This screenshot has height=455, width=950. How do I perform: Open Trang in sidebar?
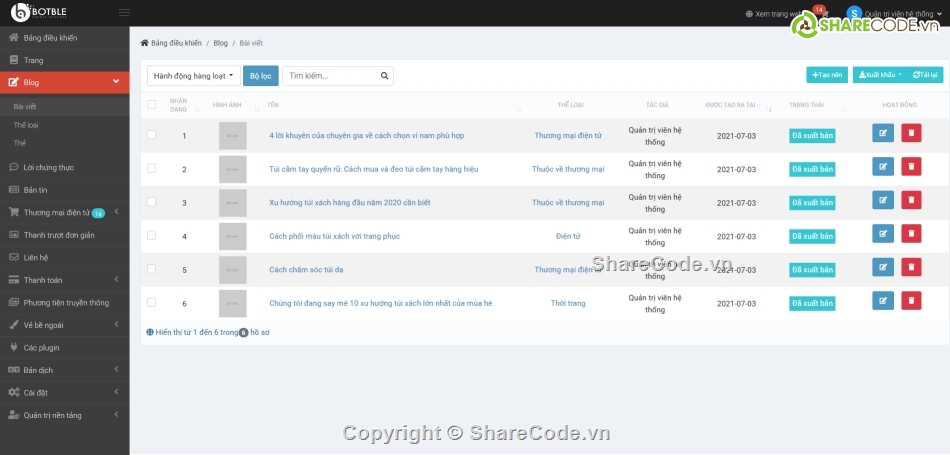tap(64, 60)
